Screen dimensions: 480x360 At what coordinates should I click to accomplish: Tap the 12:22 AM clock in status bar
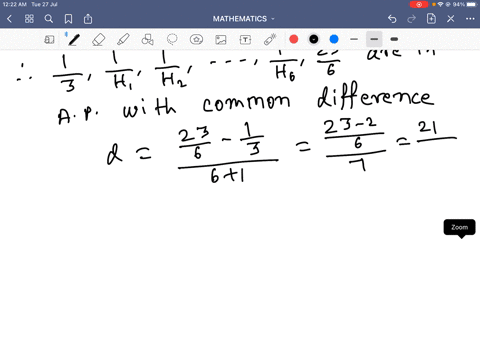coord(14,4)
